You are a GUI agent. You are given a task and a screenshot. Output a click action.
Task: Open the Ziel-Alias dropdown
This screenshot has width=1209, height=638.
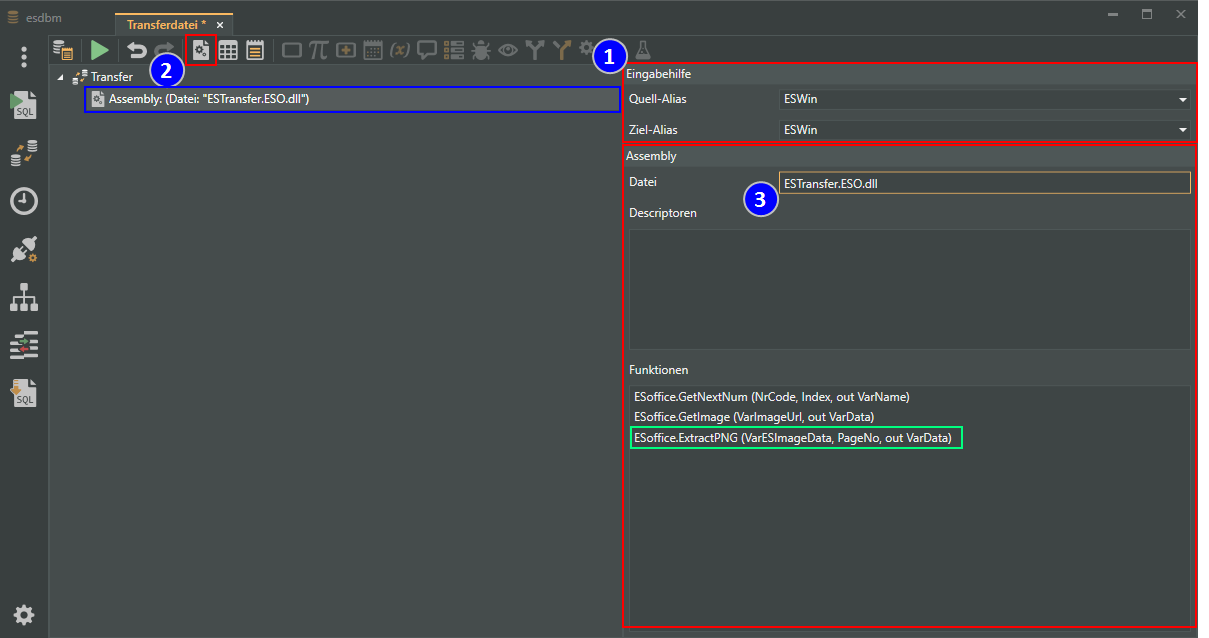coord(1183,130)
